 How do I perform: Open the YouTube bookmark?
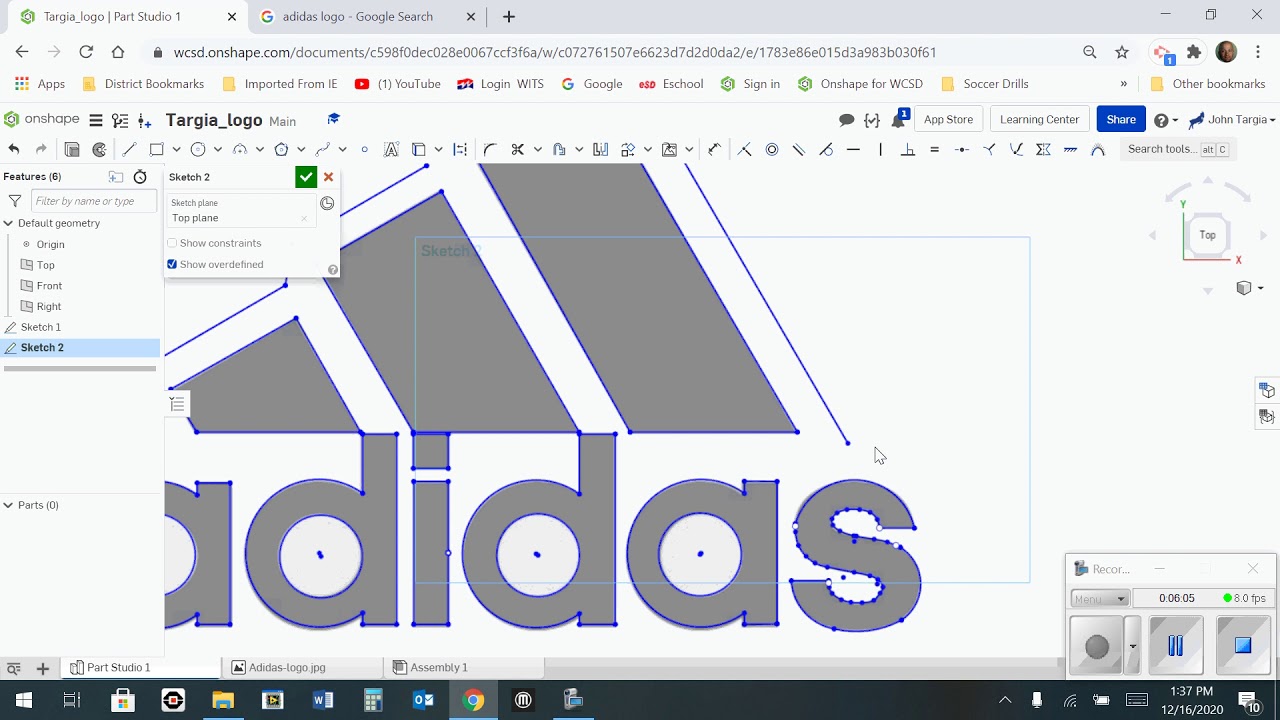pyautogui.click(x=398, y=84)
